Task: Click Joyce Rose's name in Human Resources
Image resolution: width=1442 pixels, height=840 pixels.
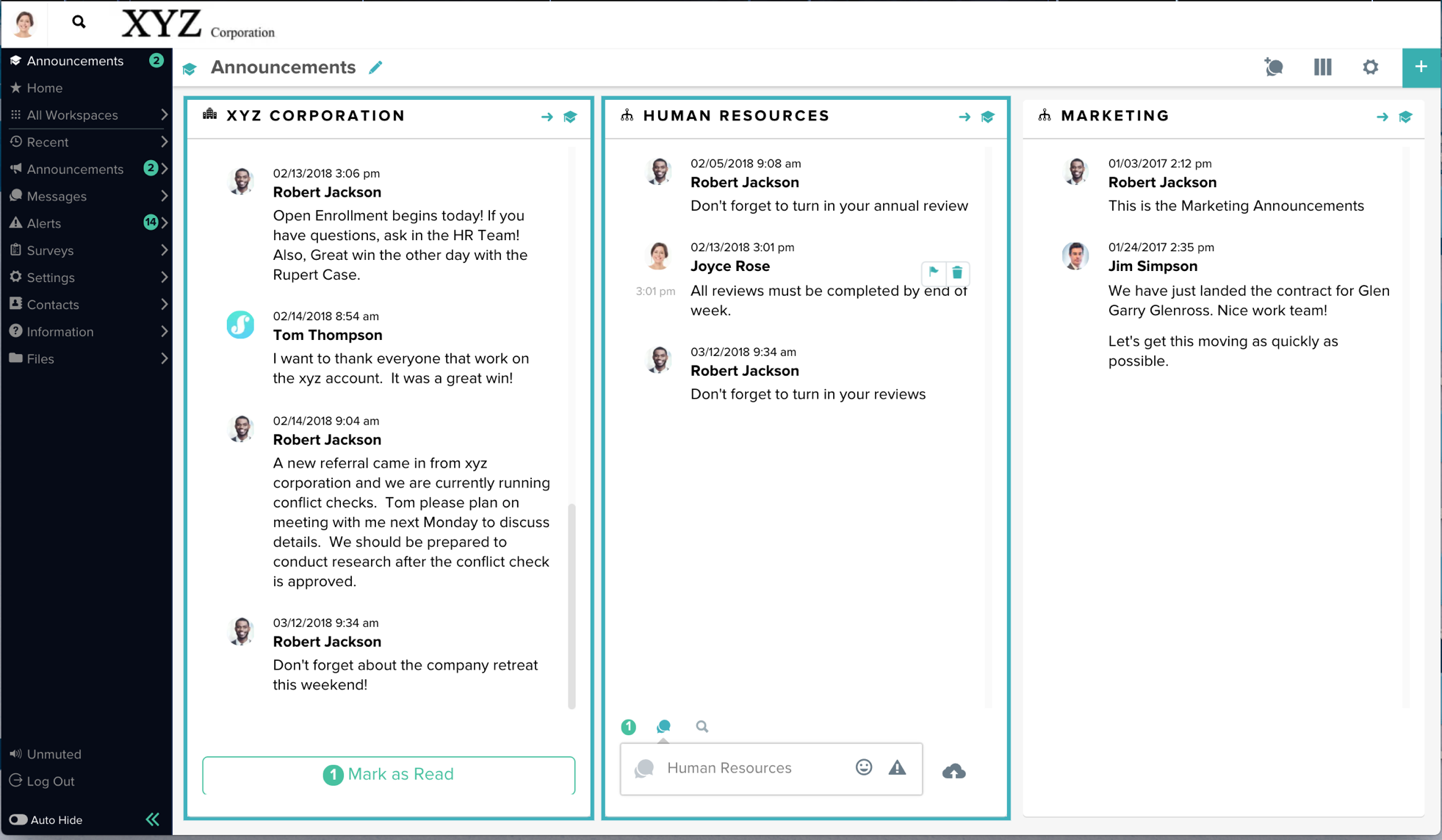Action: point(730,267)
